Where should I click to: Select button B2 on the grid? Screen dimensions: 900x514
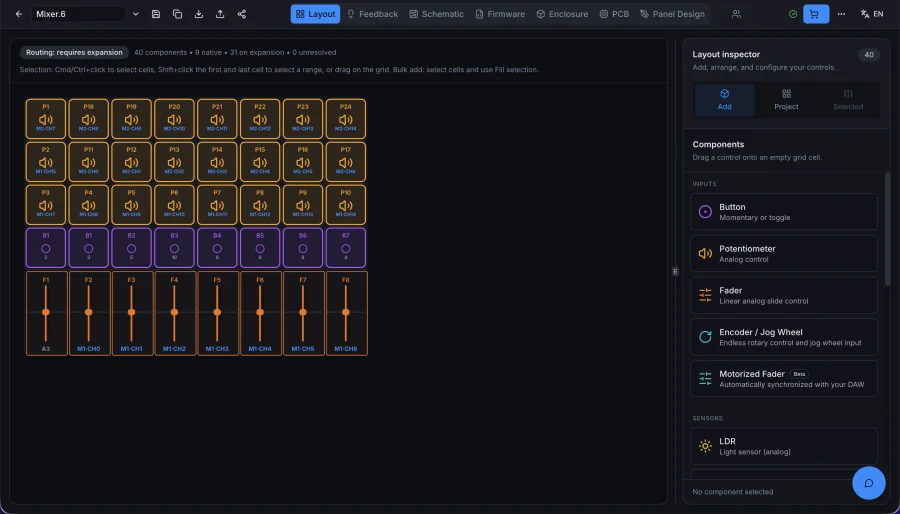coord(131,248)
